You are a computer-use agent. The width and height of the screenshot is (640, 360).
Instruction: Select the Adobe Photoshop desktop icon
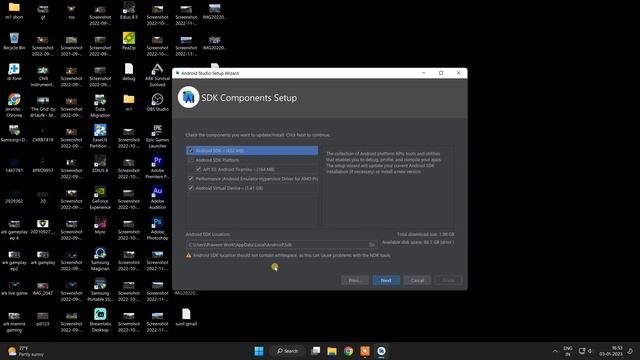click(158, 229)
